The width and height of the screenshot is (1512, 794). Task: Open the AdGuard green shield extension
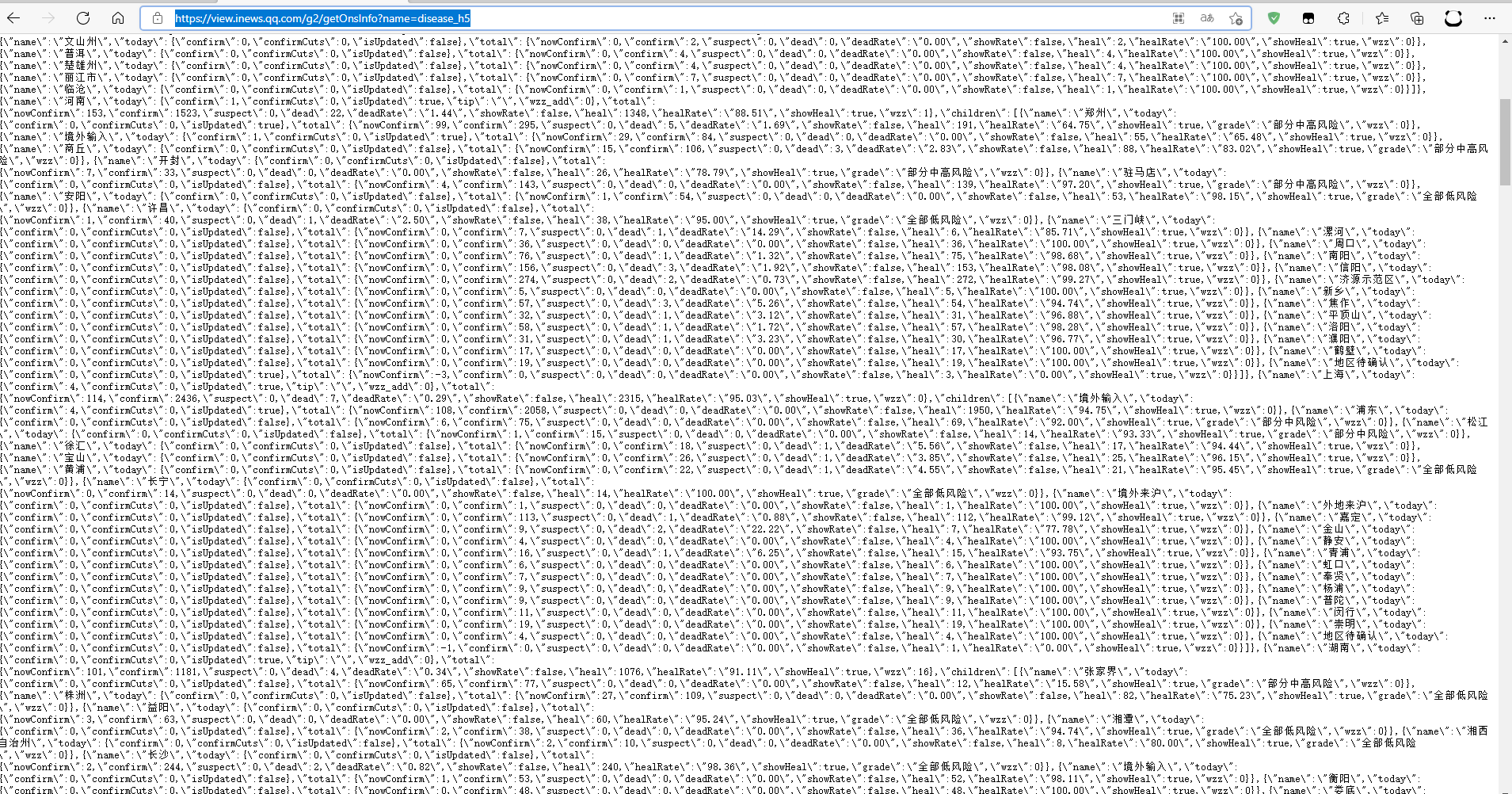[1274, 17]
